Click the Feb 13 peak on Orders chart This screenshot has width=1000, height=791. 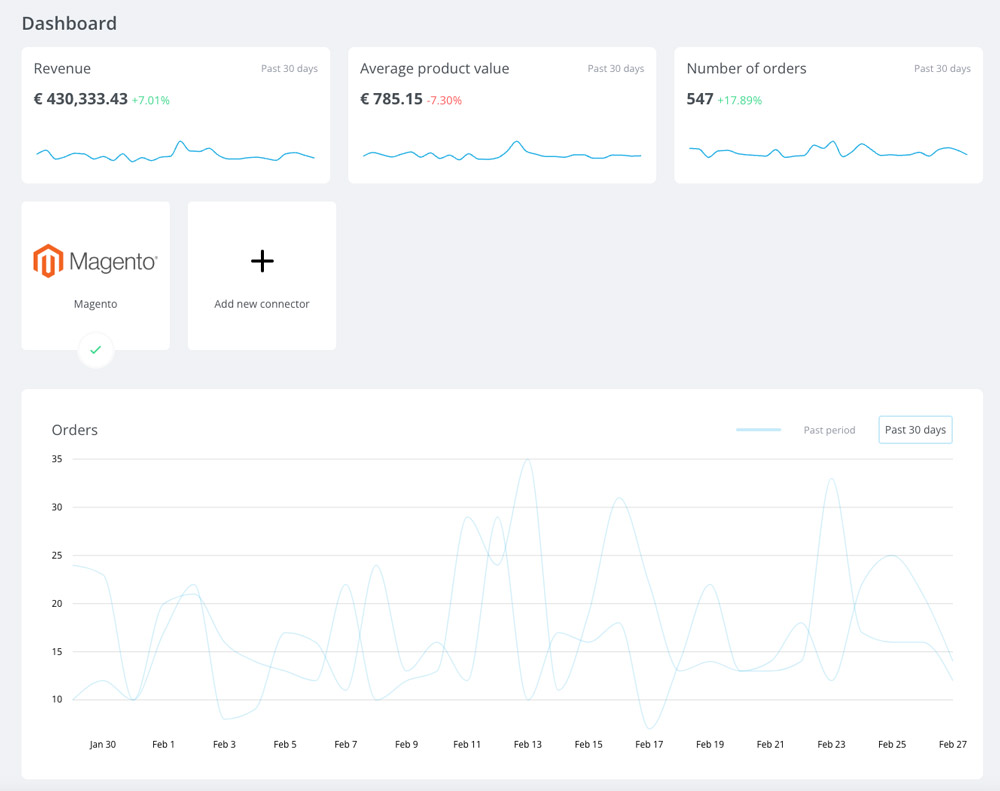[527, 460]
